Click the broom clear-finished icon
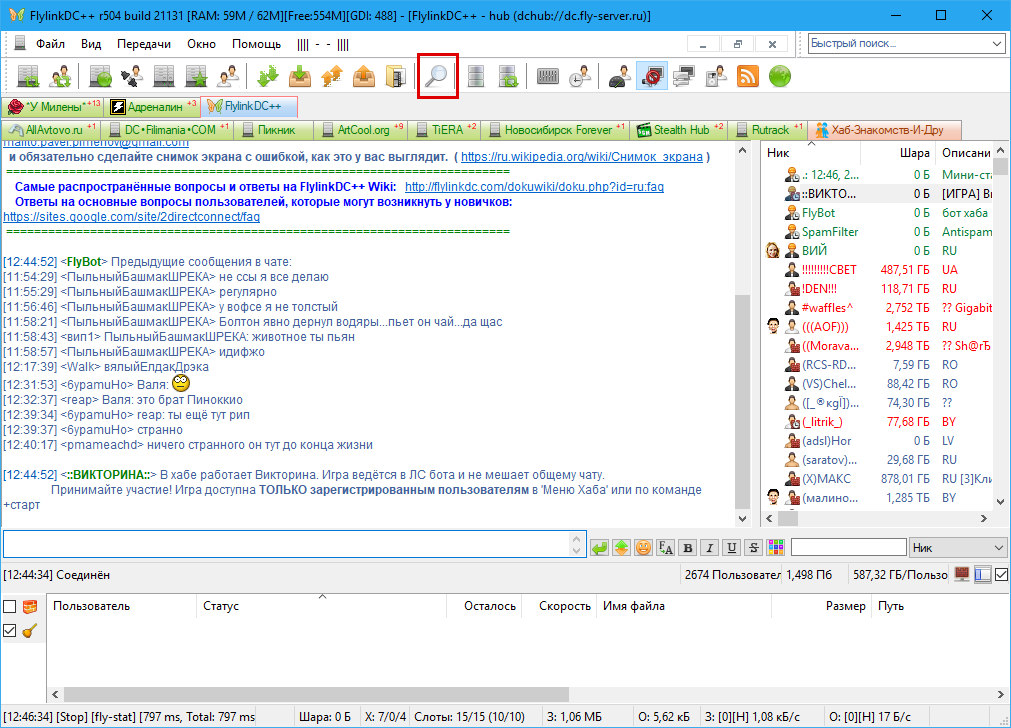1011x728 pixels. tap(30, 631)
